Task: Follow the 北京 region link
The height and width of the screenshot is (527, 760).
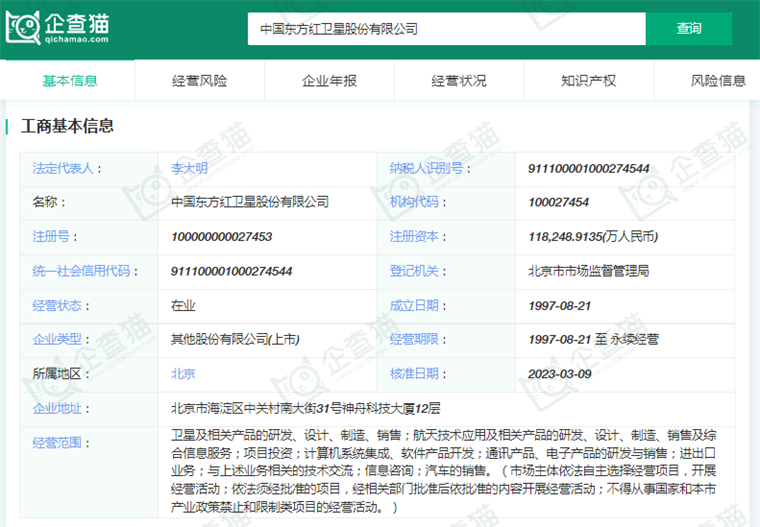Action: click(183, 373)
